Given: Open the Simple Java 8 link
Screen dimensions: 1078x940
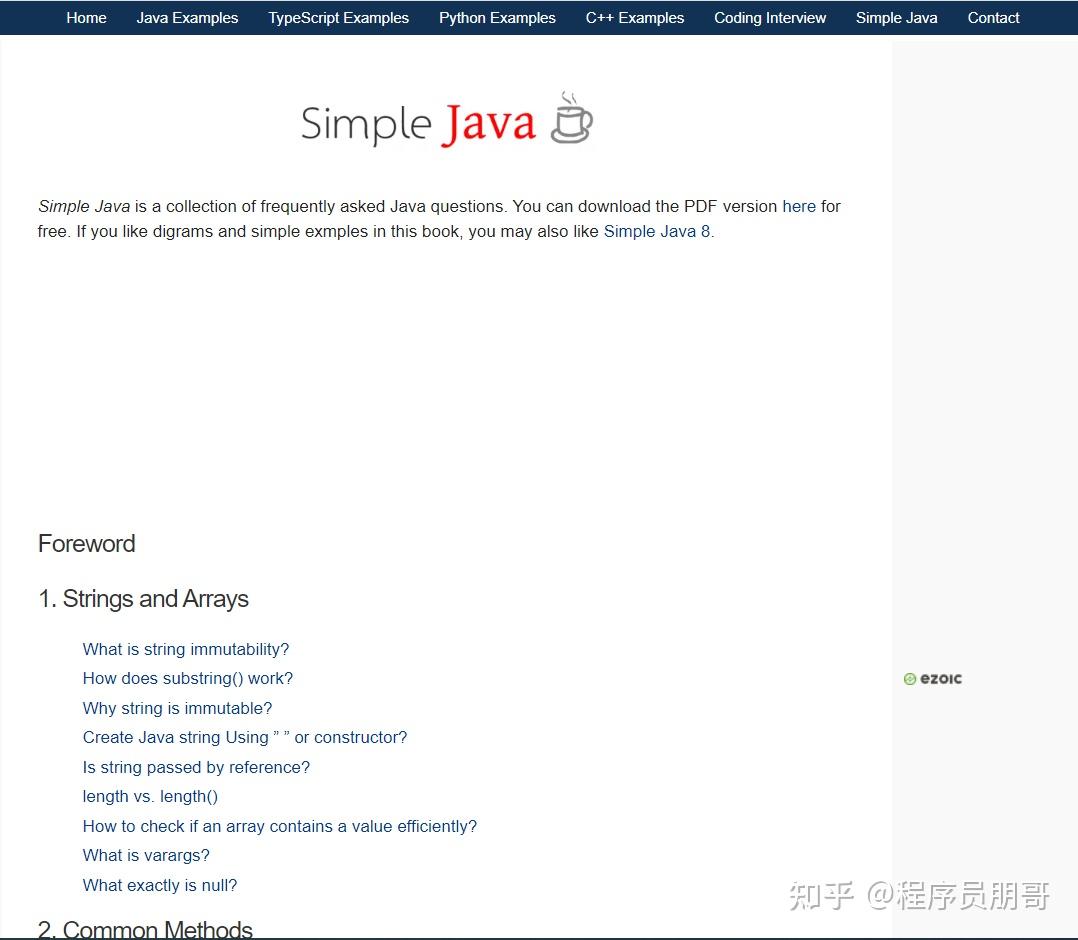Looking at the screenshot, I should (655, 231).
